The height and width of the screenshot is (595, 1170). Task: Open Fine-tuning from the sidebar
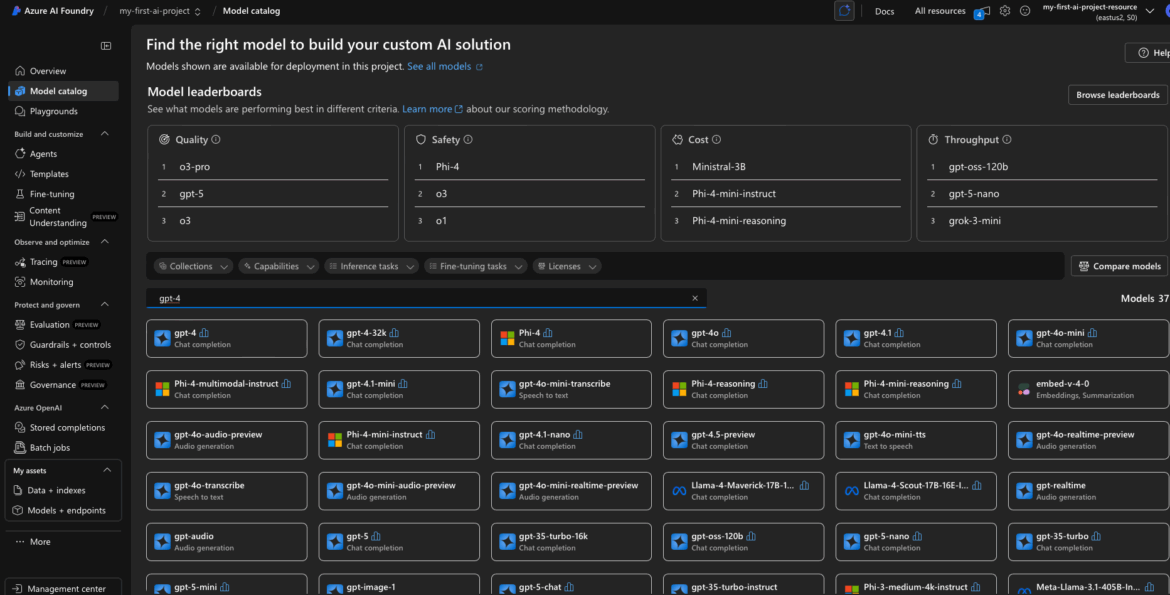(52, 194)
